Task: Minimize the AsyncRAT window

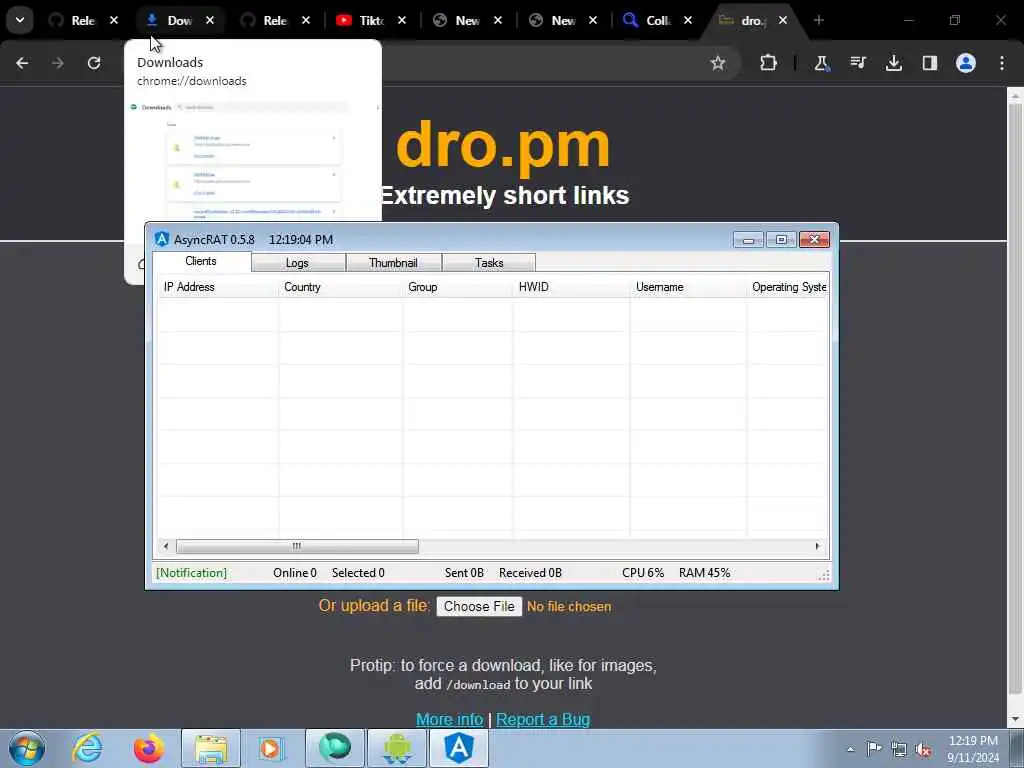Action: (x=748, y=240)
